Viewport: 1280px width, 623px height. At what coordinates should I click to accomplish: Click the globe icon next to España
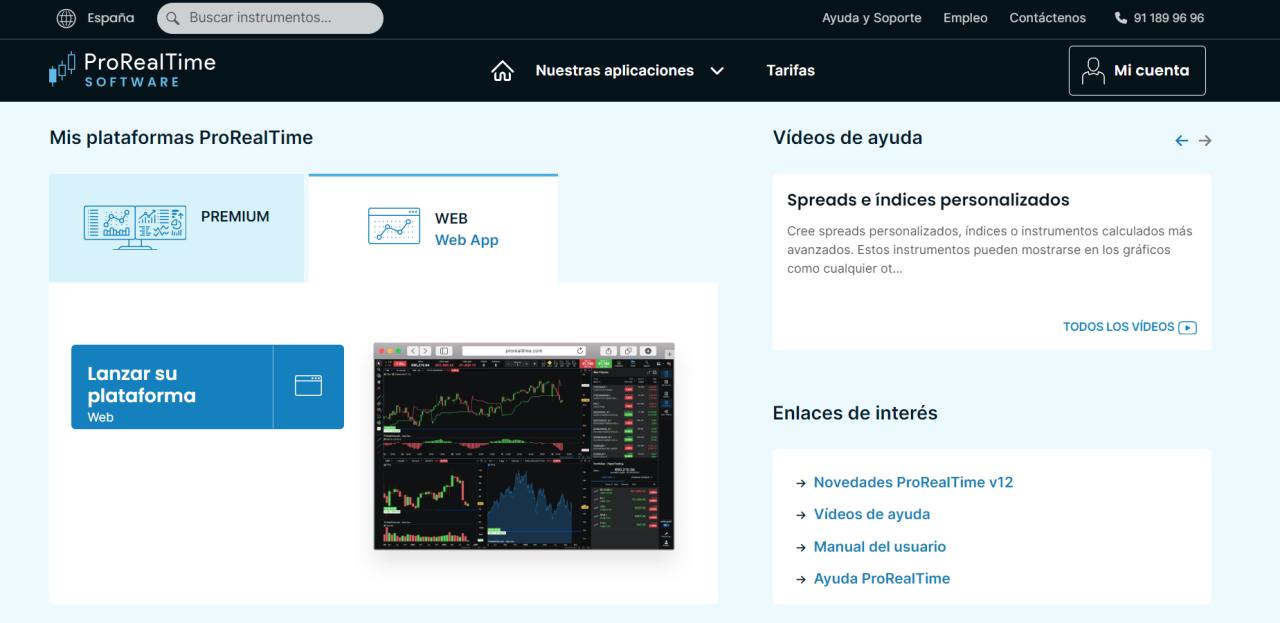coord(65,17)
